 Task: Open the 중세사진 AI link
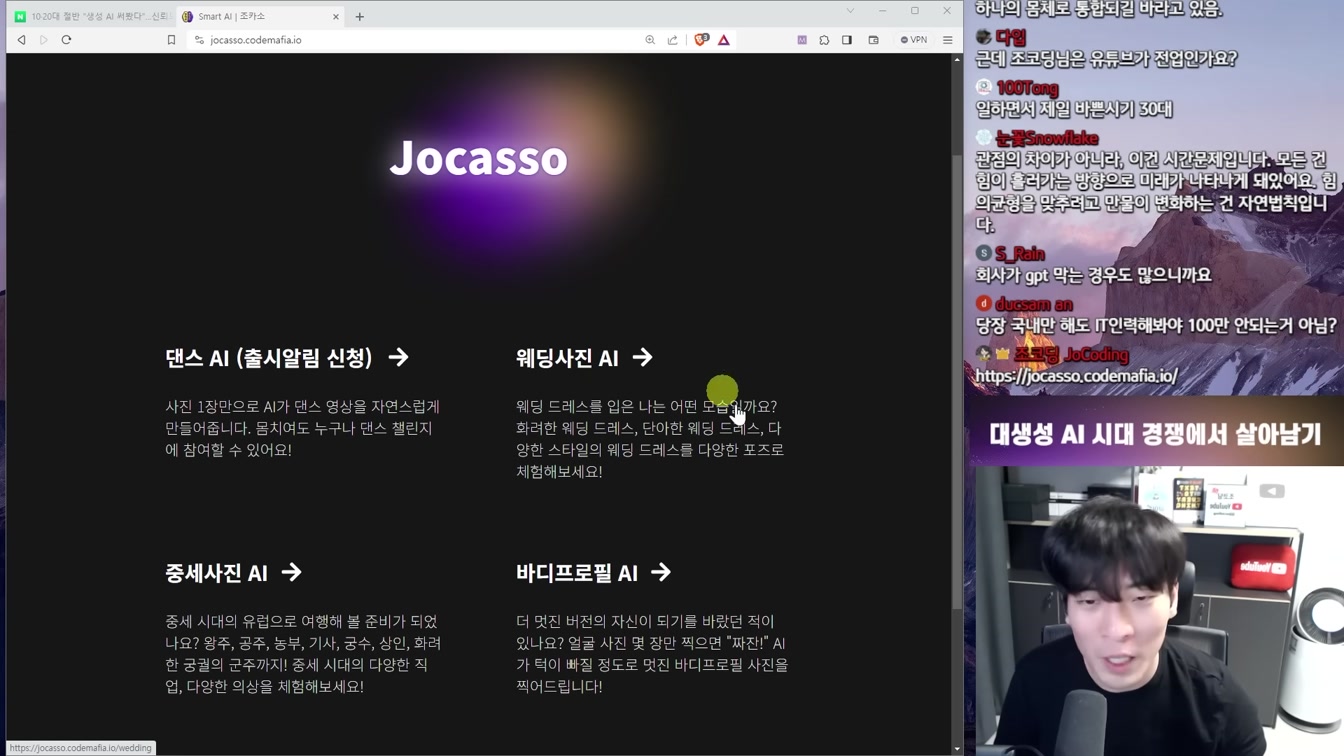pos(233,573)
